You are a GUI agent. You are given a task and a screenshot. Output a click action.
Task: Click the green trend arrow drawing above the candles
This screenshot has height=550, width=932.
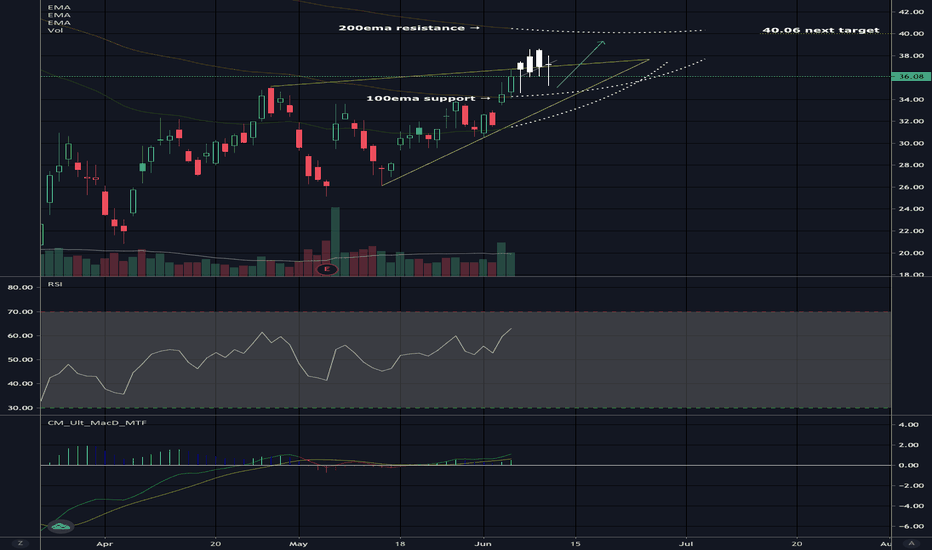pos(581,64)
